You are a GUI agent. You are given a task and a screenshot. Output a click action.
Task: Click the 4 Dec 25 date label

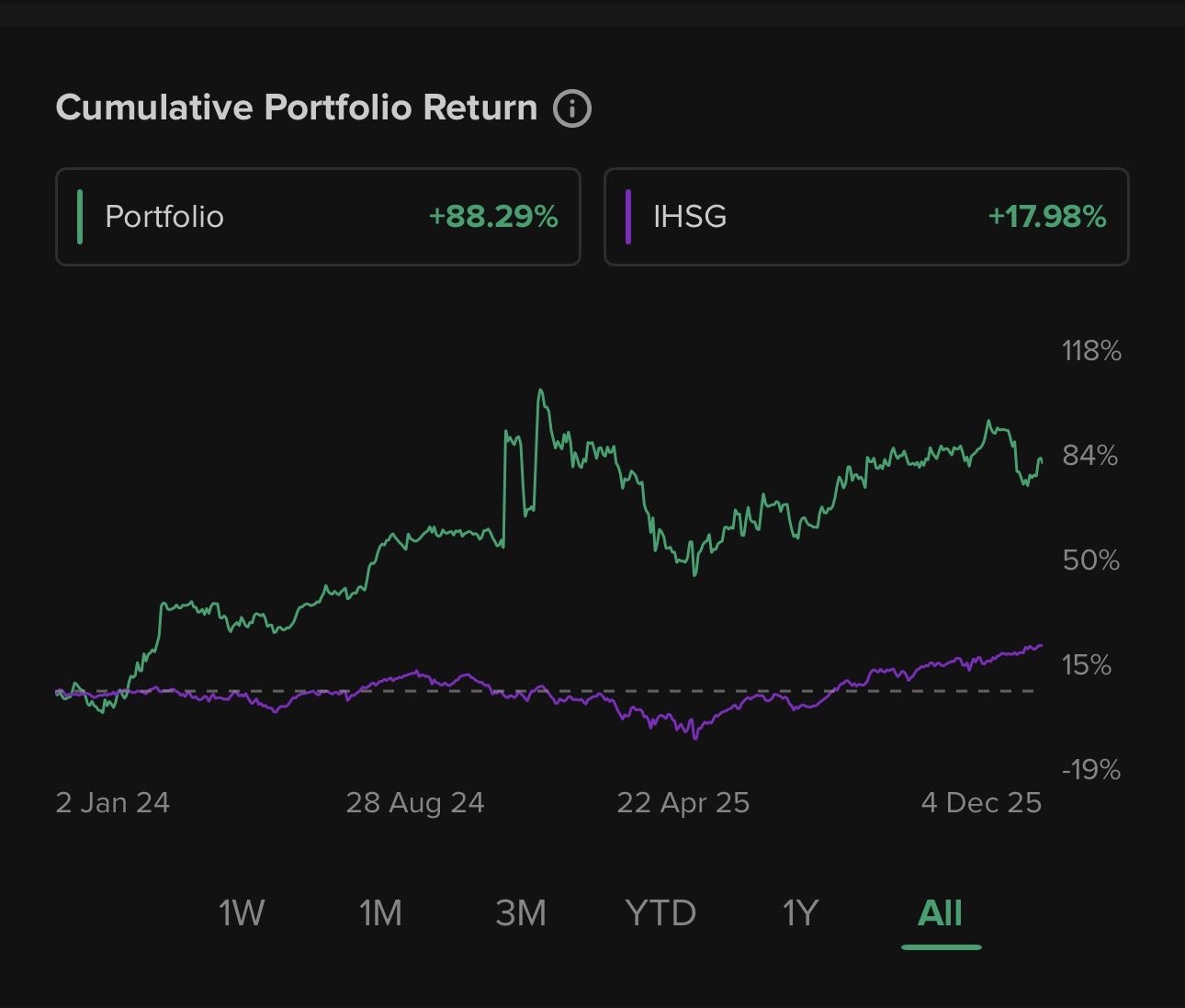[x=981, y=803]
